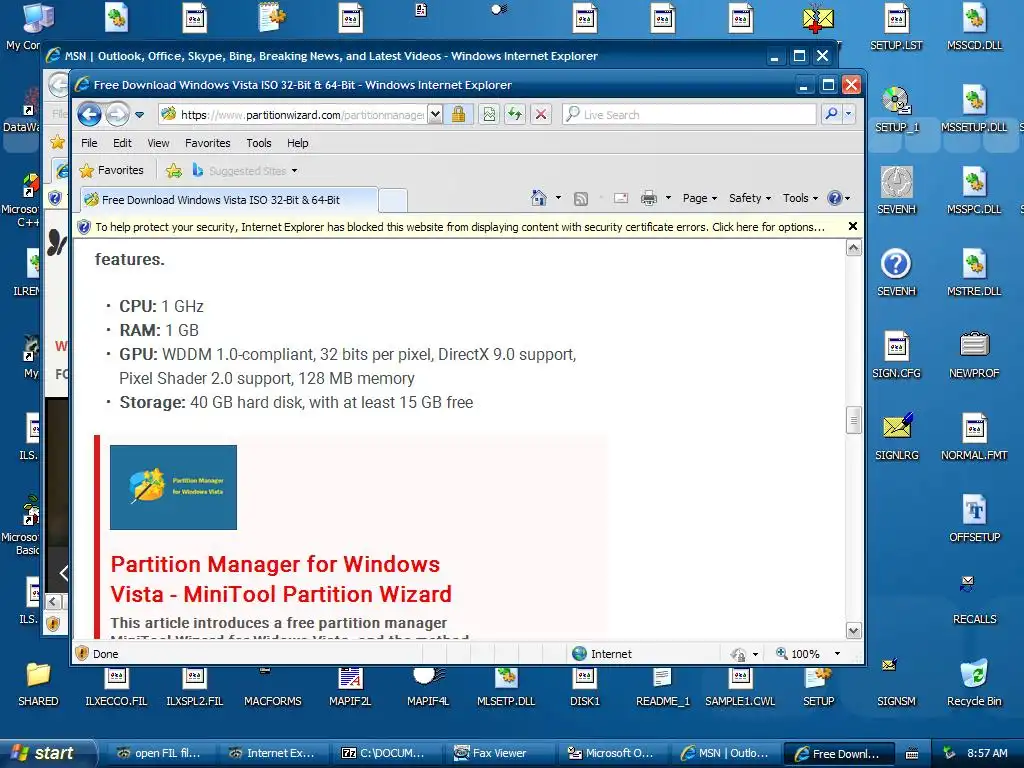Select the SIGNLRG desktop icon
Screen dimensions: 1024x768
[x=897, y=437]
